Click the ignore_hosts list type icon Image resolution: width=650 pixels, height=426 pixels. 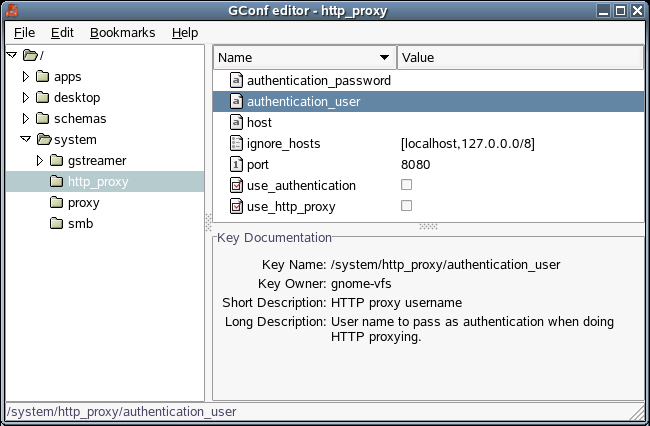[237, 143]
